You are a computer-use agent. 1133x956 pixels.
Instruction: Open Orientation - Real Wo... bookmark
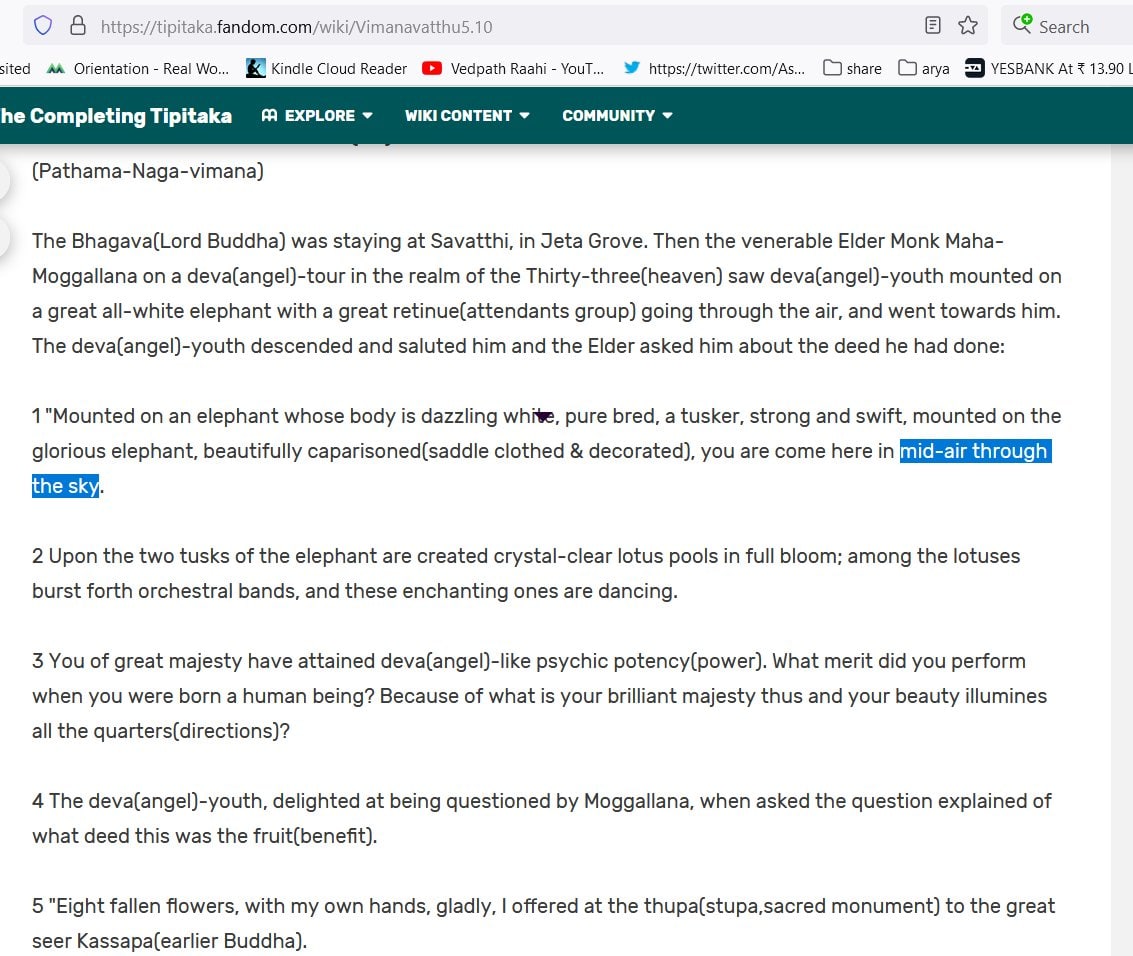point(137,69)
